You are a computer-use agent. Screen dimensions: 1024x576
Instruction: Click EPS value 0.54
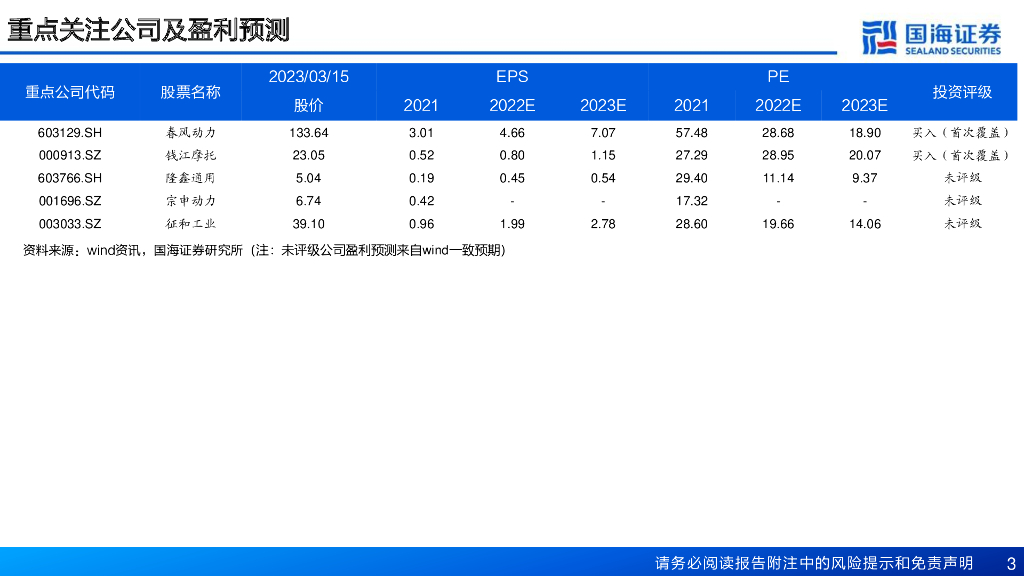[603, 178]
